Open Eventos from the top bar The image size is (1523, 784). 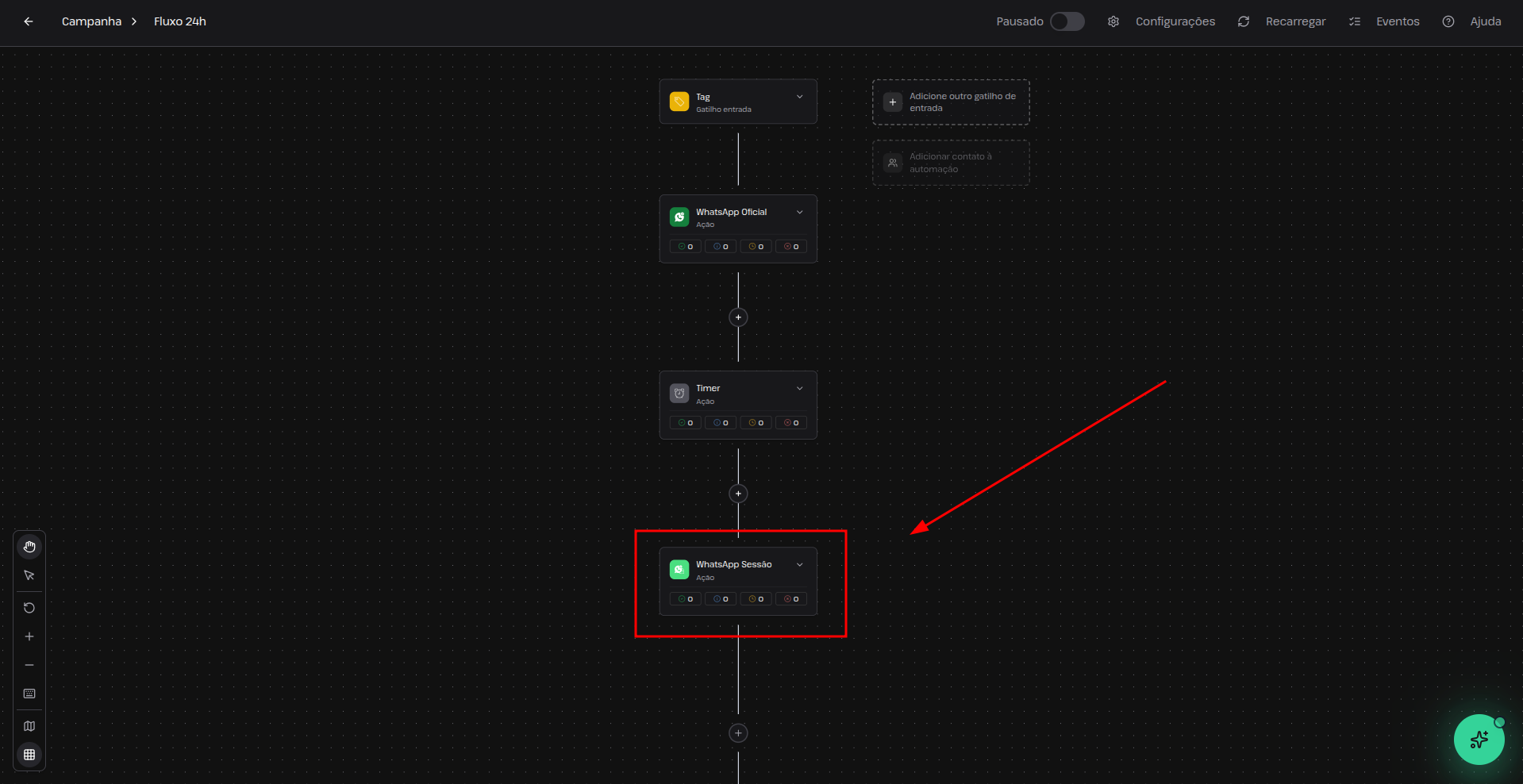[x=1385, y=21]
